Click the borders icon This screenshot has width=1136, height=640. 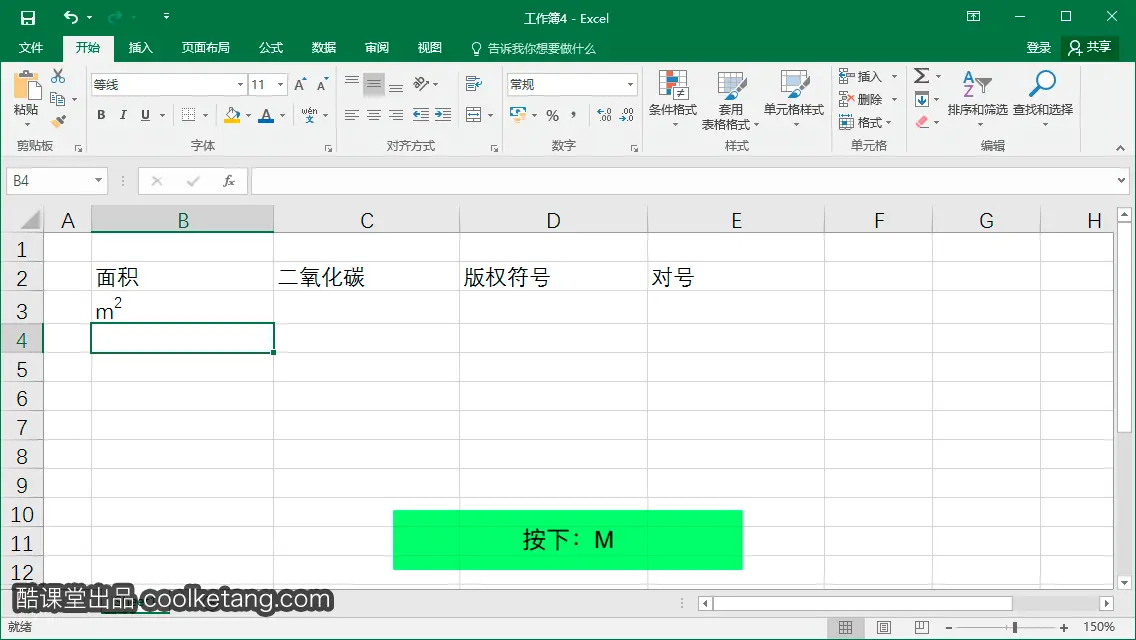pos(188,115)
